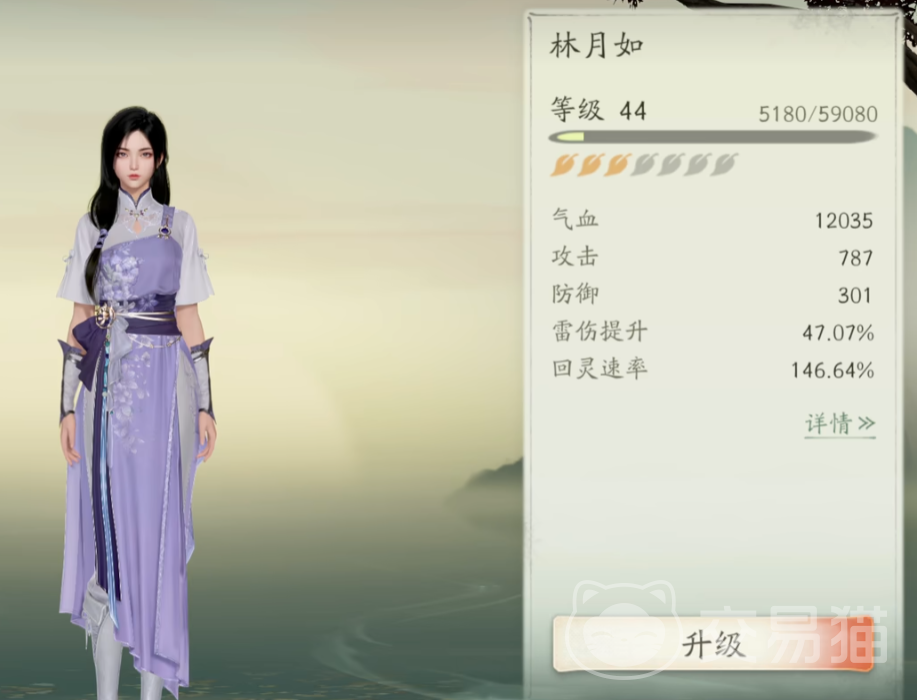Click the fifth gray leaf star icon

[x=671, y=165]
